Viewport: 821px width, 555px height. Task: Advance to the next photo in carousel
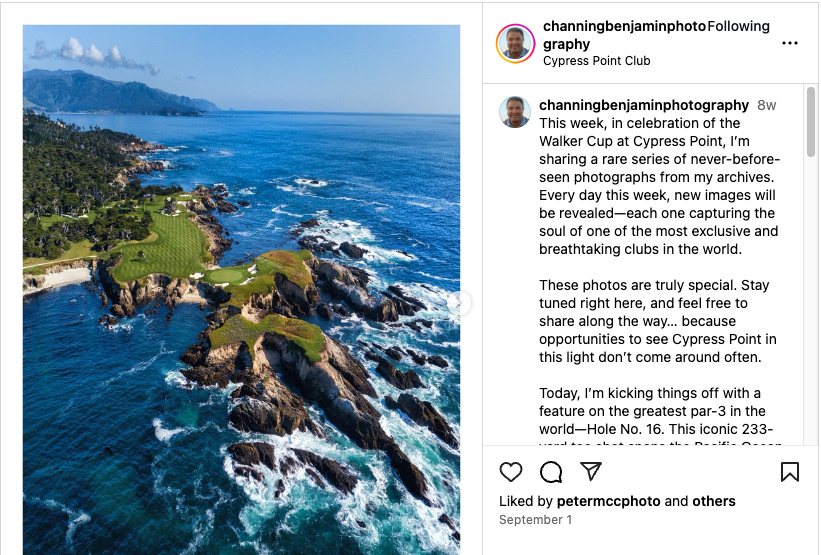pyautogui.click(x=459, y=302)
